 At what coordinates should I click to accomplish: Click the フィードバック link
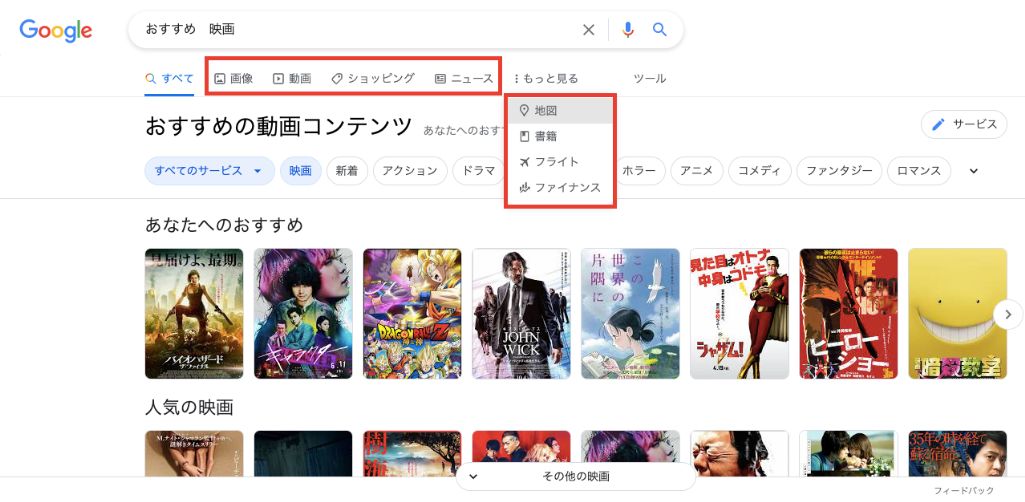[964, 490]
